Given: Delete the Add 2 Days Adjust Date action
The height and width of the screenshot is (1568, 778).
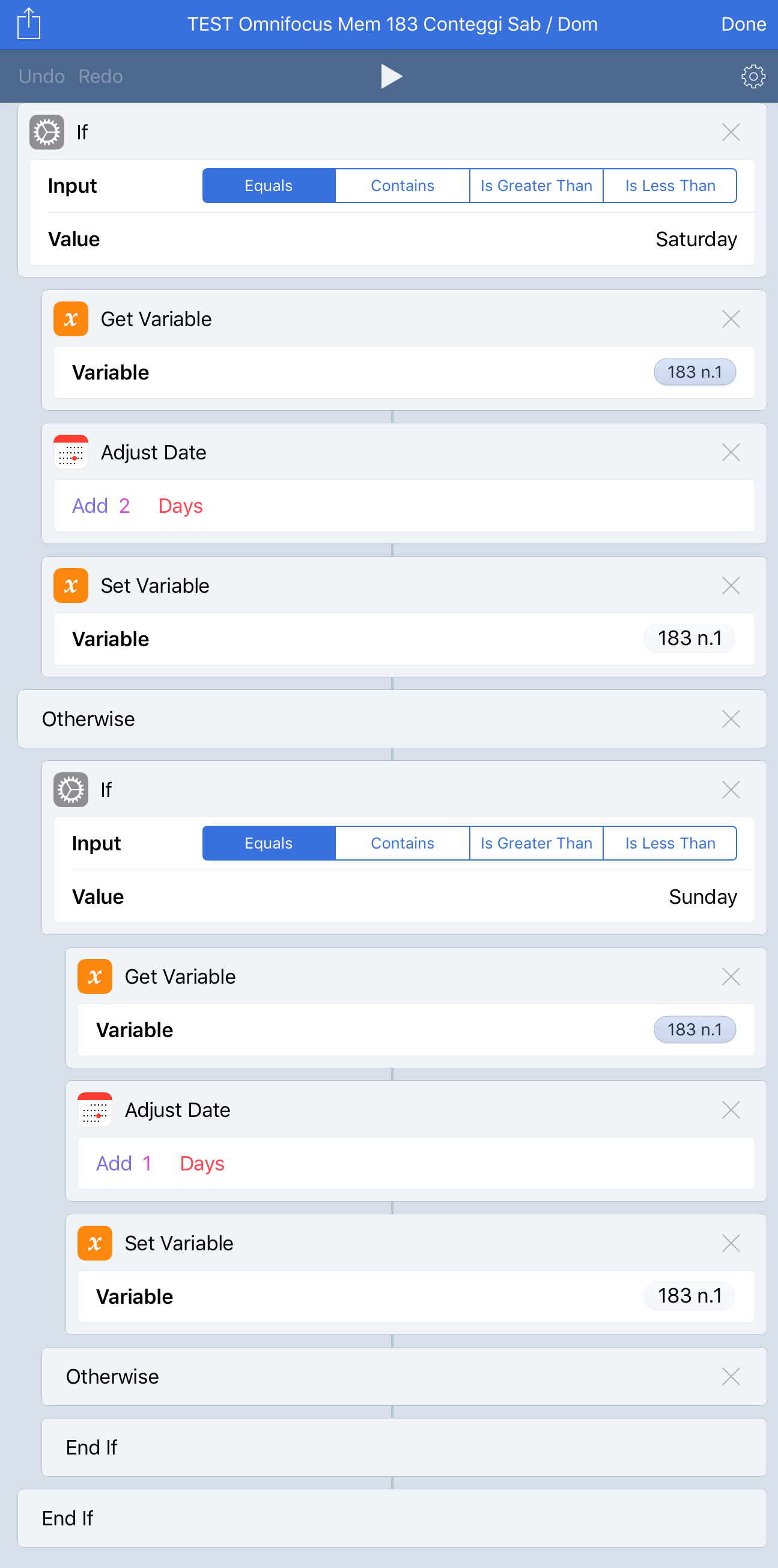Looking at the screenshot, I should [731, 452].
